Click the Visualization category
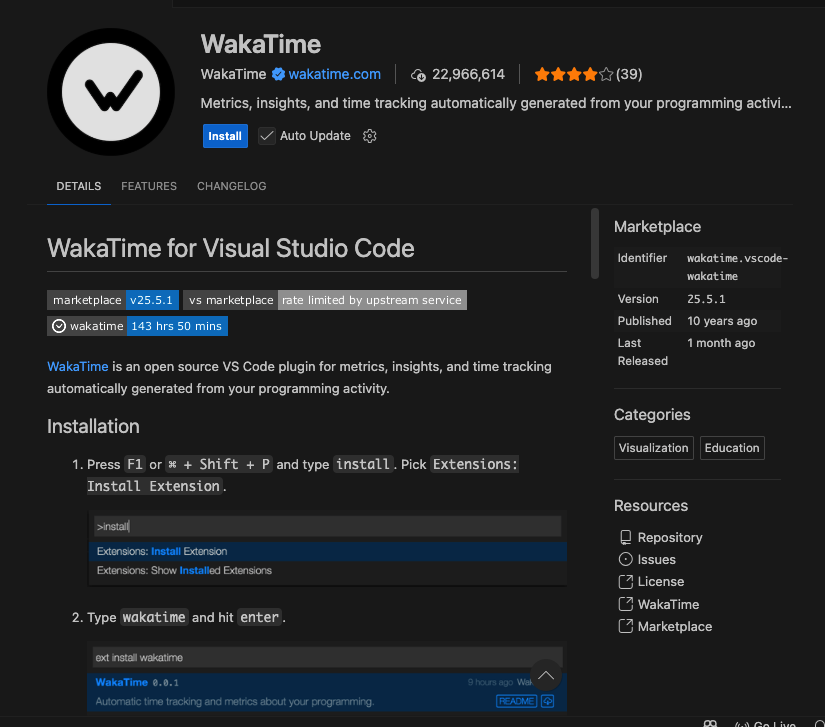 coord(653,447)
